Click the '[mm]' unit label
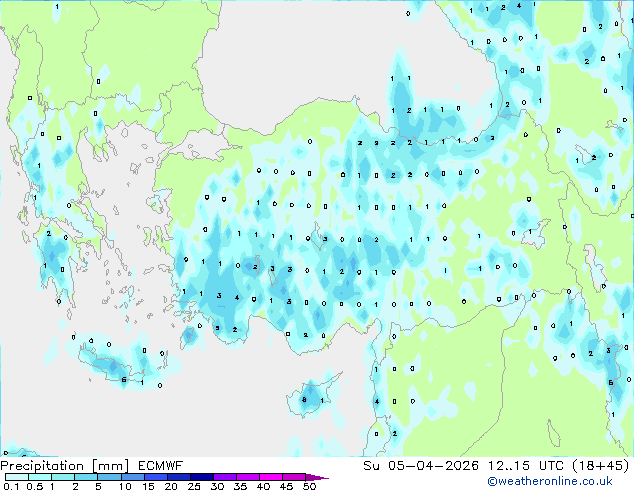634x490 pixels. [x=110, y=466]
